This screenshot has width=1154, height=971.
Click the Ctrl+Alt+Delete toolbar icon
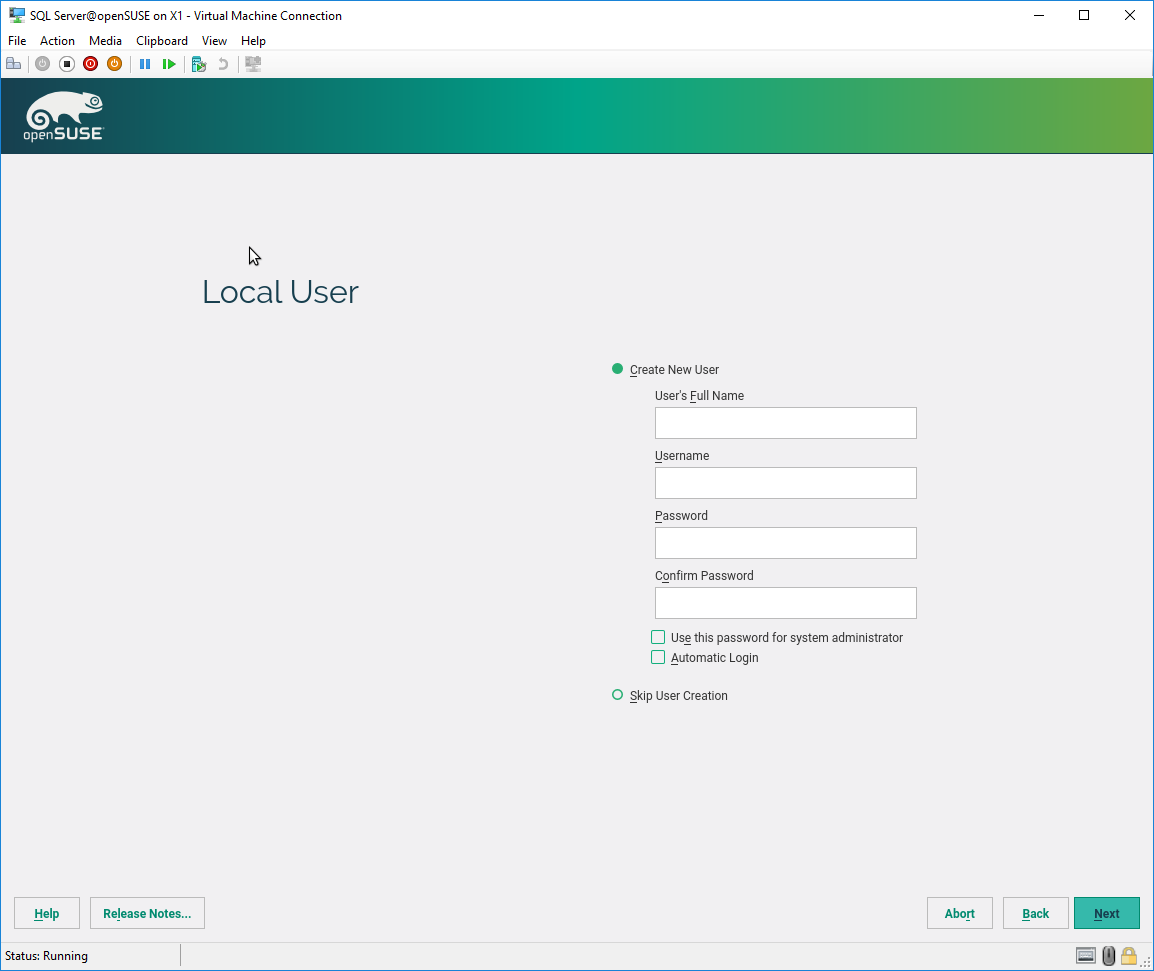coord(13,64)
